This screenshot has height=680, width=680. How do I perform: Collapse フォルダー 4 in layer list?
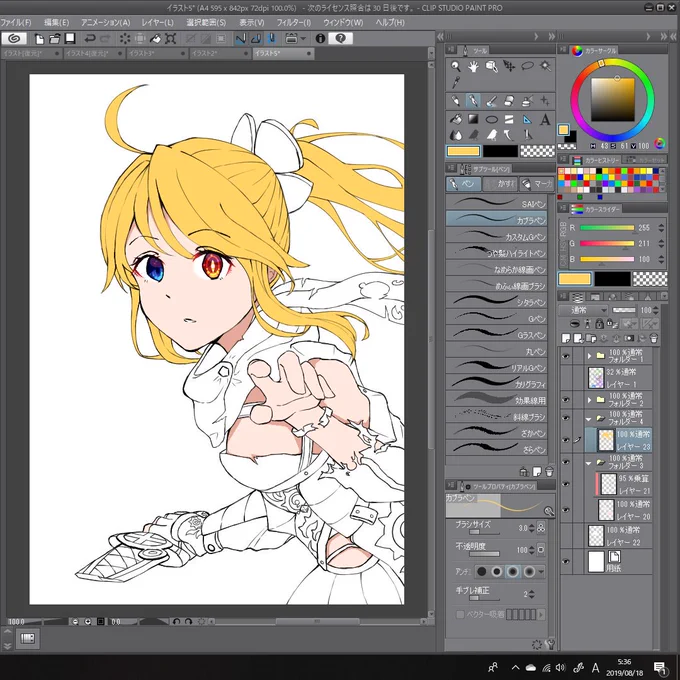click(x=588, y=419)
